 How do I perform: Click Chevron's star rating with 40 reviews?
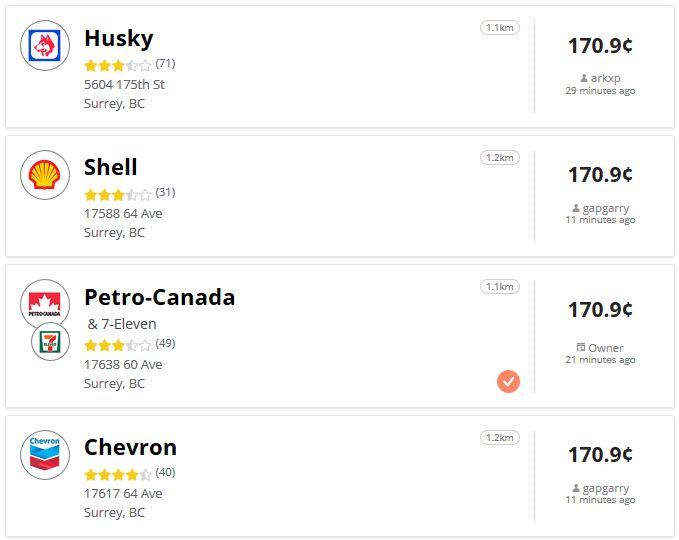(x=118, y=475)
